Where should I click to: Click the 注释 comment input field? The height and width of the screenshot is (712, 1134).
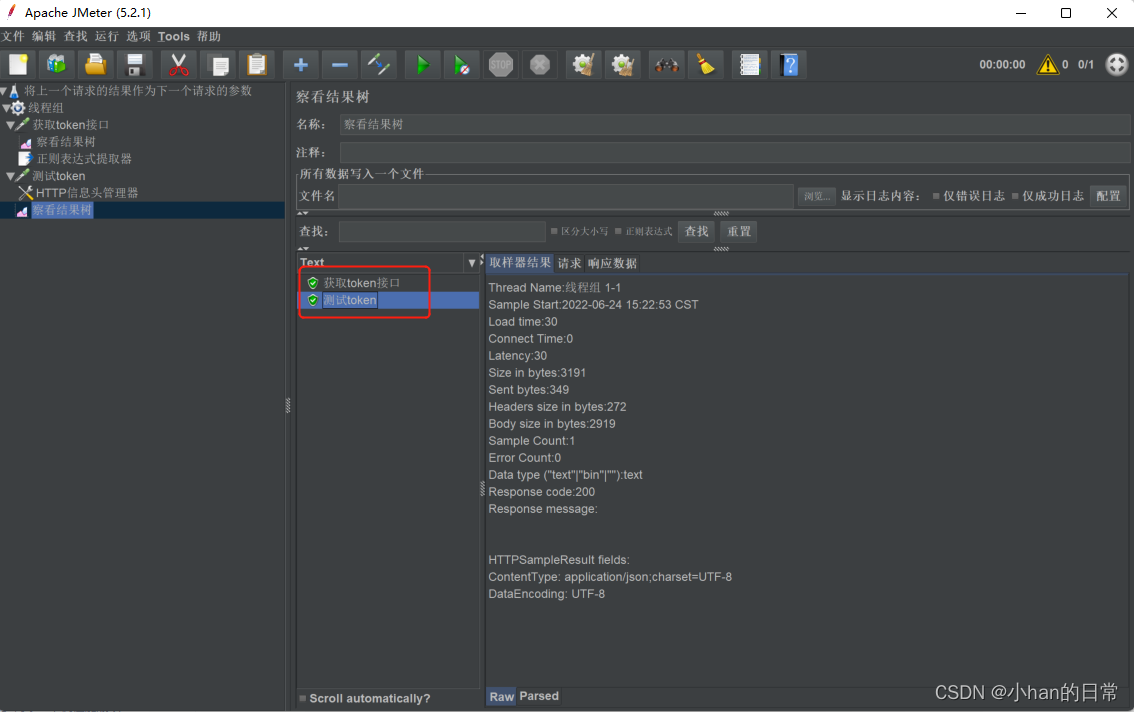[x=734, y=153]
